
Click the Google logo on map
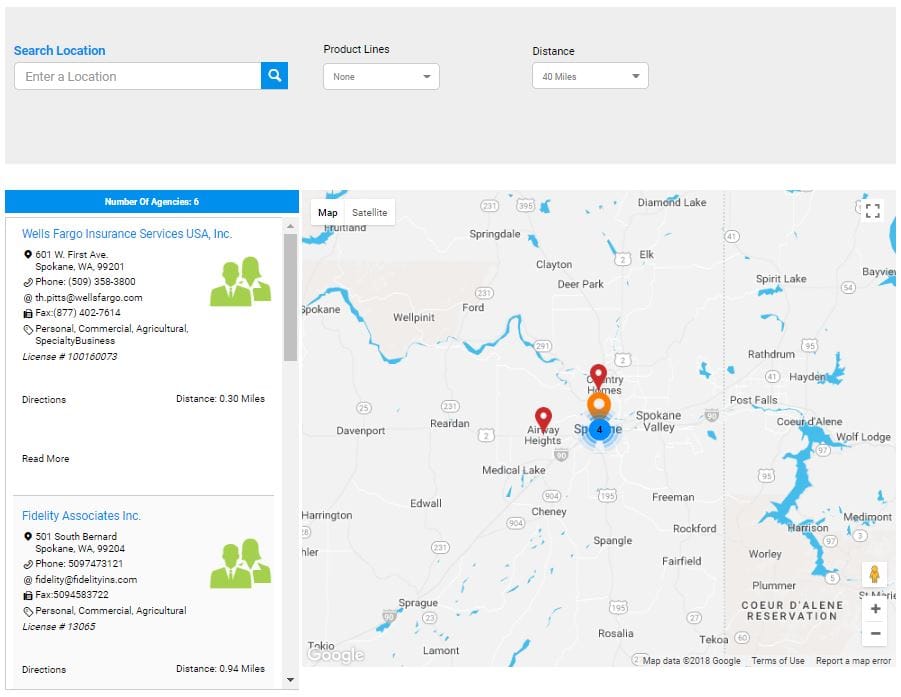tap(336, 654)
